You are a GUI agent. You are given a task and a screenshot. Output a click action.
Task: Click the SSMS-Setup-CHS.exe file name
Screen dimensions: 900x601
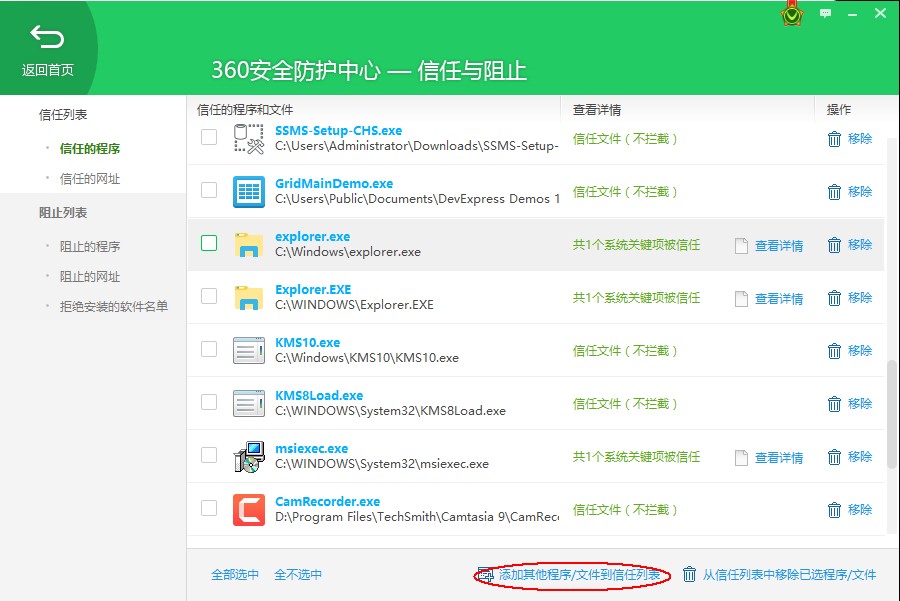pyautogui.click(x=338, y=130)
